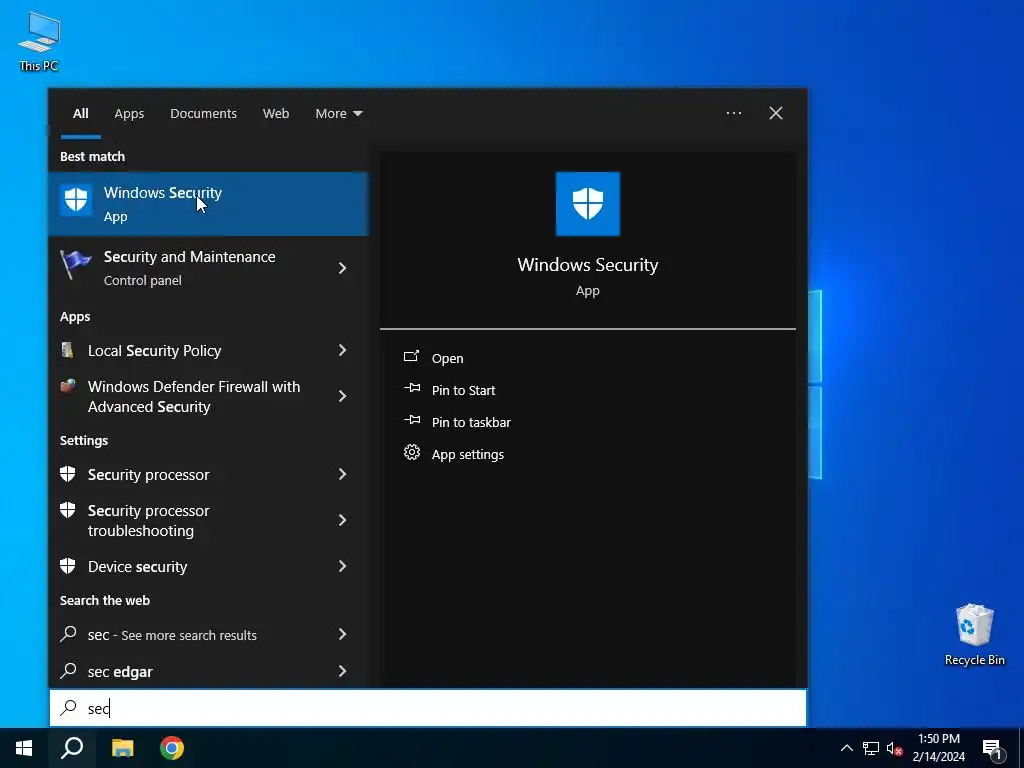
Task: Open the More filter dropdown
Action: [338, 114]
